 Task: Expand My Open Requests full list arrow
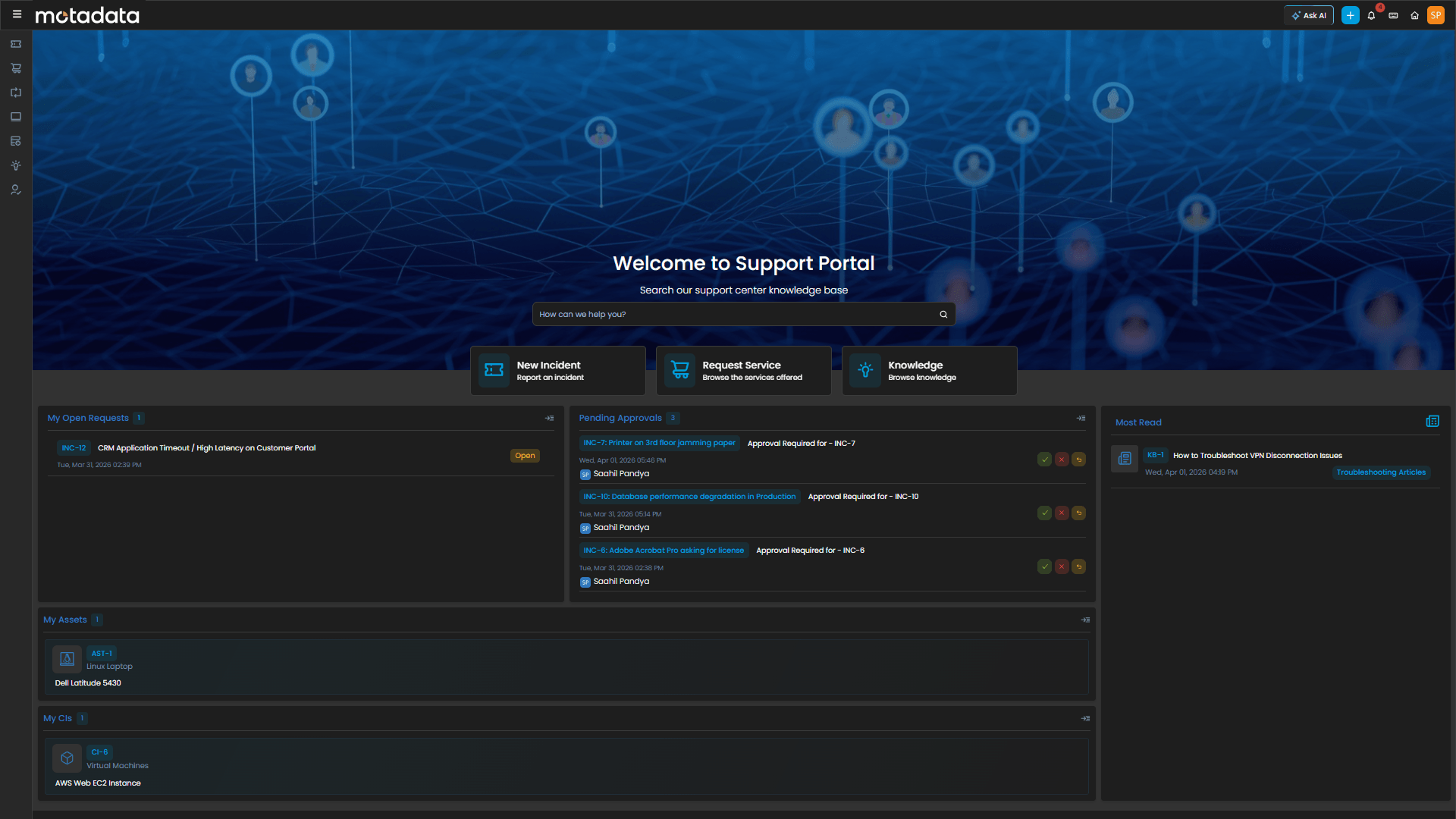549,417
